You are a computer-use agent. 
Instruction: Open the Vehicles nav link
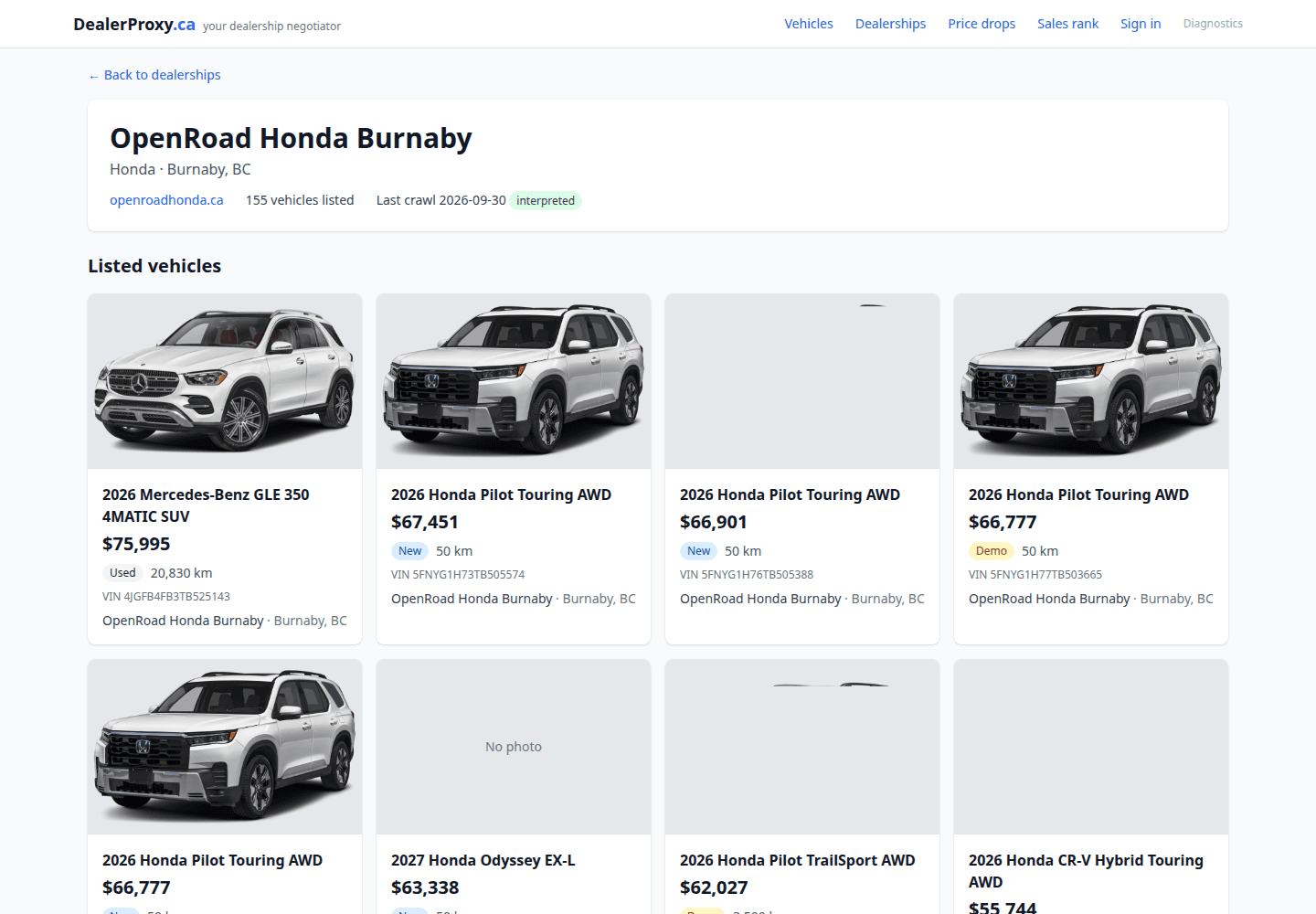[808, 24]
